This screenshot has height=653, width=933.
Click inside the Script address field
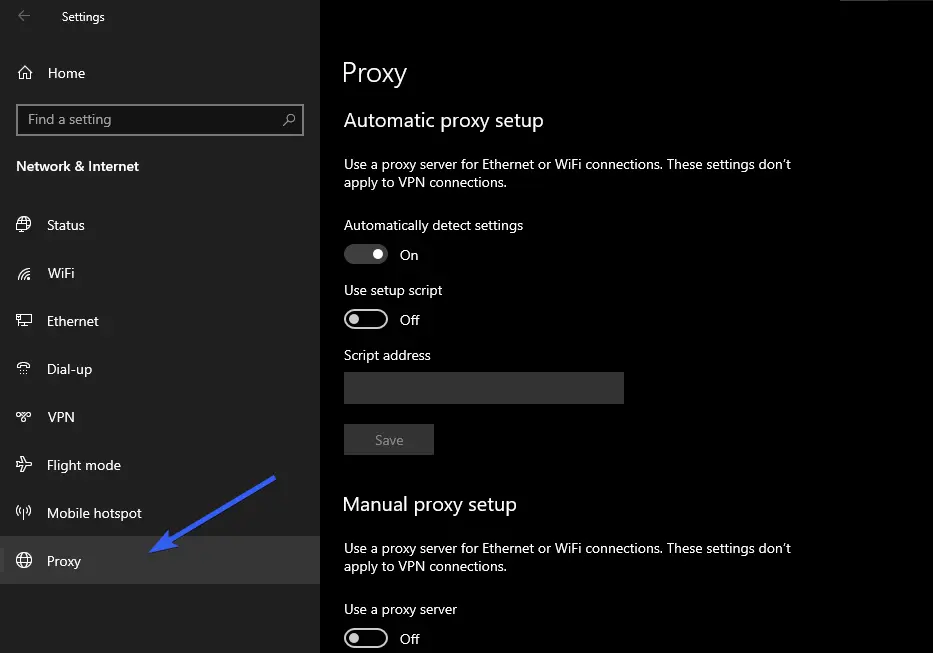pyautogui.click(x=483, y=388)
